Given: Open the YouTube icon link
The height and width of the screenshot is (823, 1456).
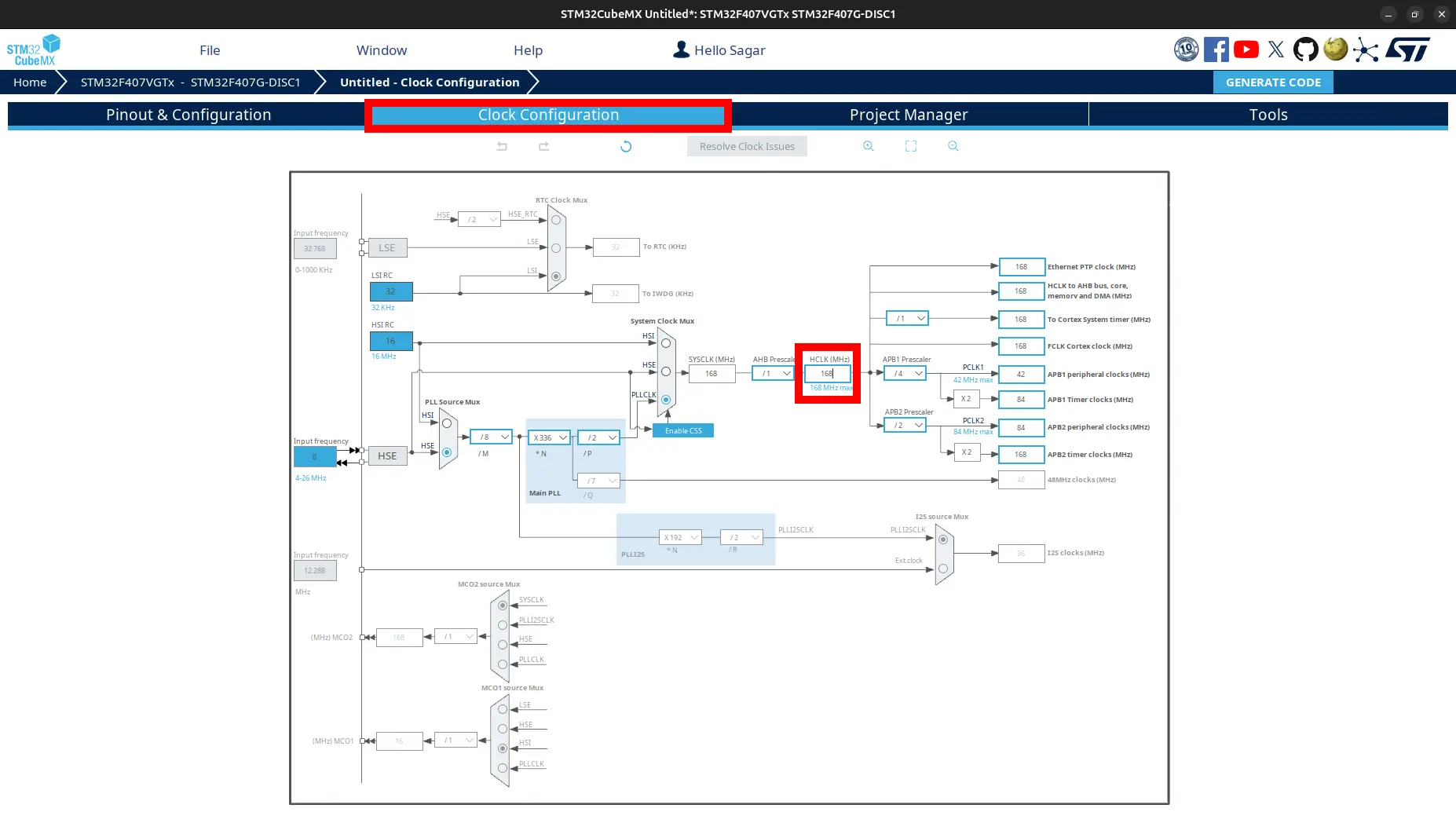Looking at the screenshot, I should point(1246,49).
